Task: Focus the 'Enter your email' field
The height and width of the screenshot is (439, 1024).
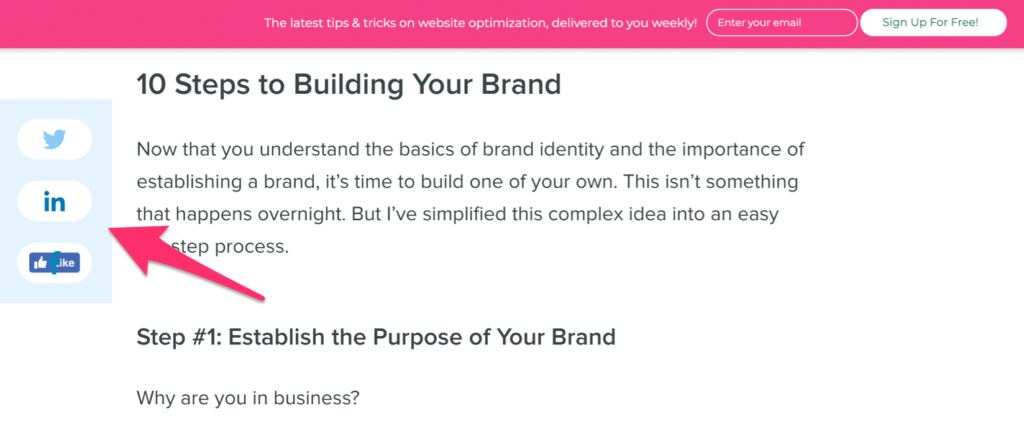Action: tap(782, 23)
